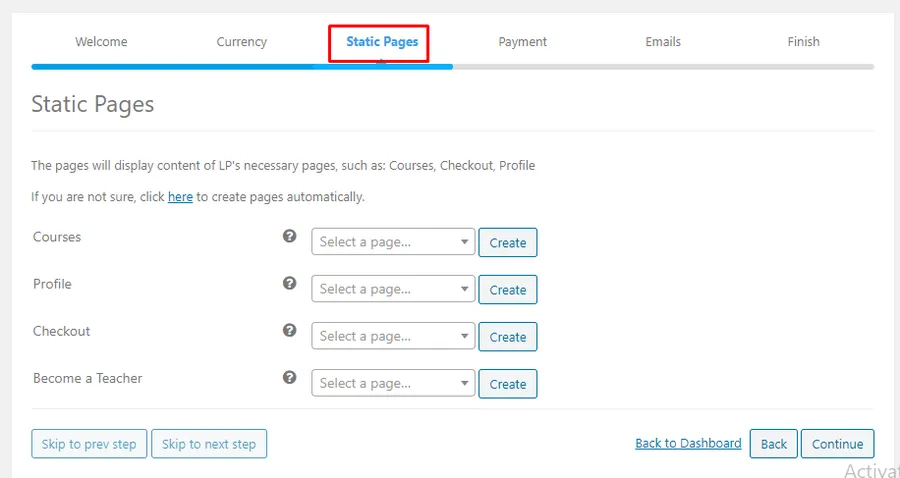The image size is (900, 478).
Task: Click the help icon next to Checkout
Action: coord(289,330)
